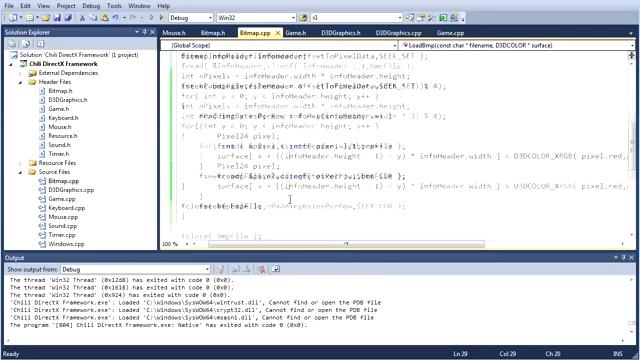
Task: Click the Go to Previous Message icon in Output
Action: (236, 269)
